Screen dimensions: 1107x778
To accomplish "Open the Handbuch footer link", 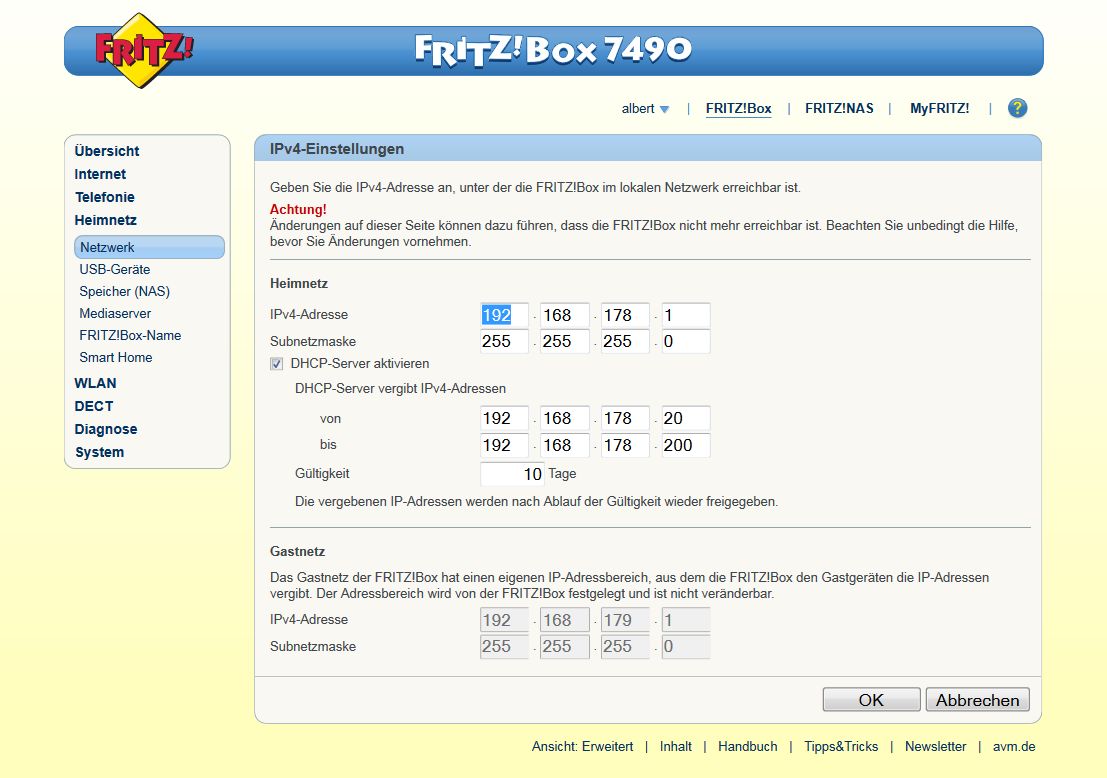I will point(748,746).
